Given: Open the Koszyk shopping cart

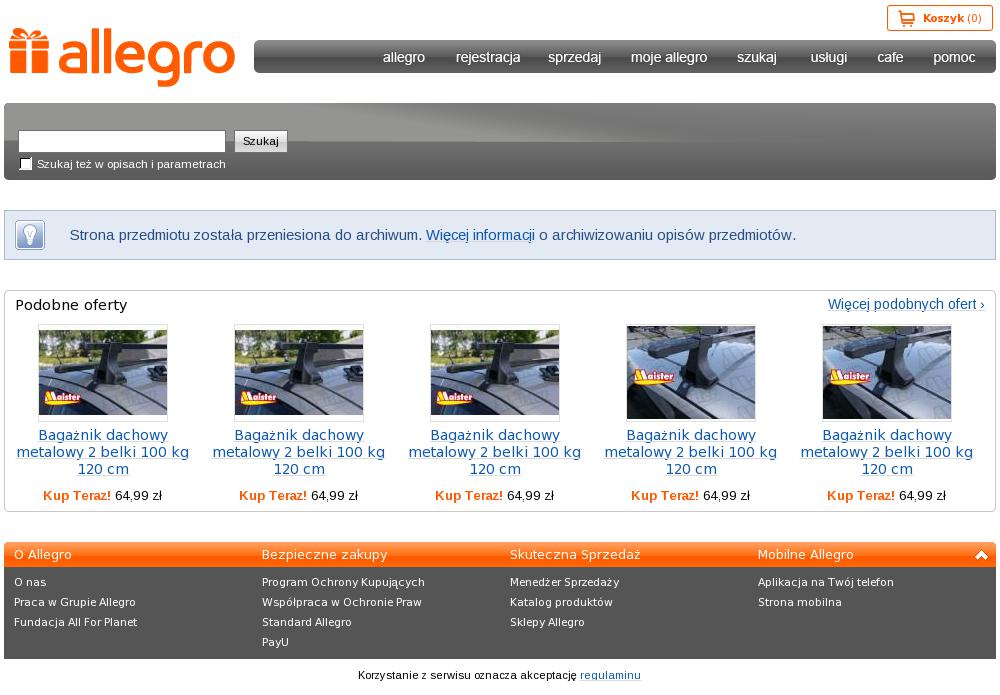Looking at the screenshot, I should coord(939,18).
